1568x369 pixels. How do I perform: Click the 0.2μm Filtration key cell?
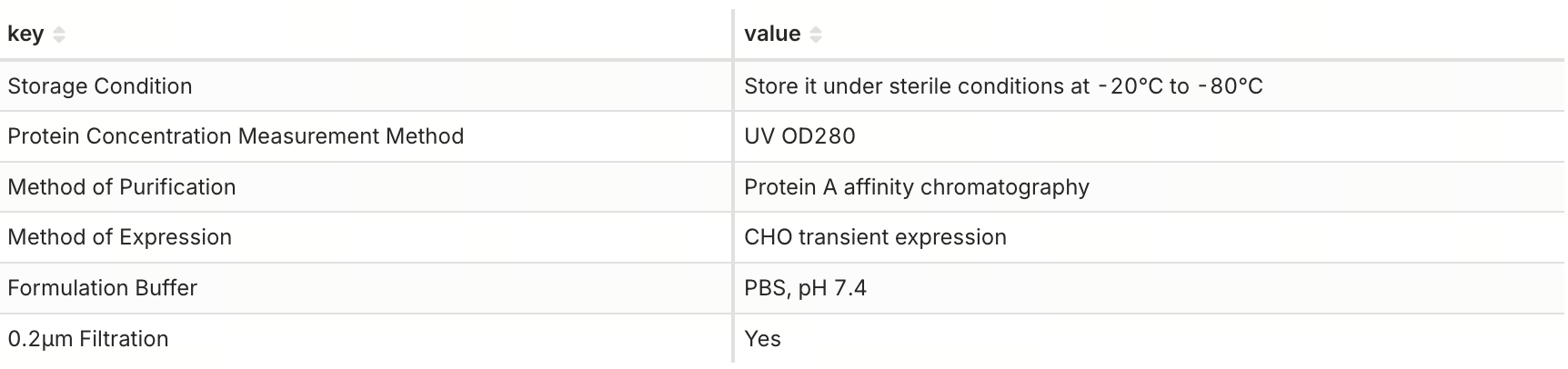point(88,339)
